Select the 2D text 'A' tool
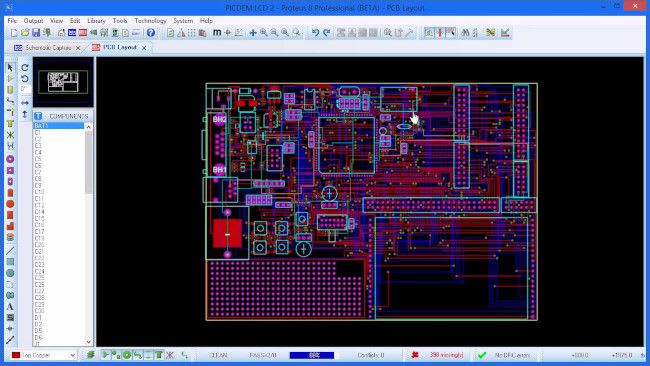Screen dimensions: 650x366 coord(10,307)
